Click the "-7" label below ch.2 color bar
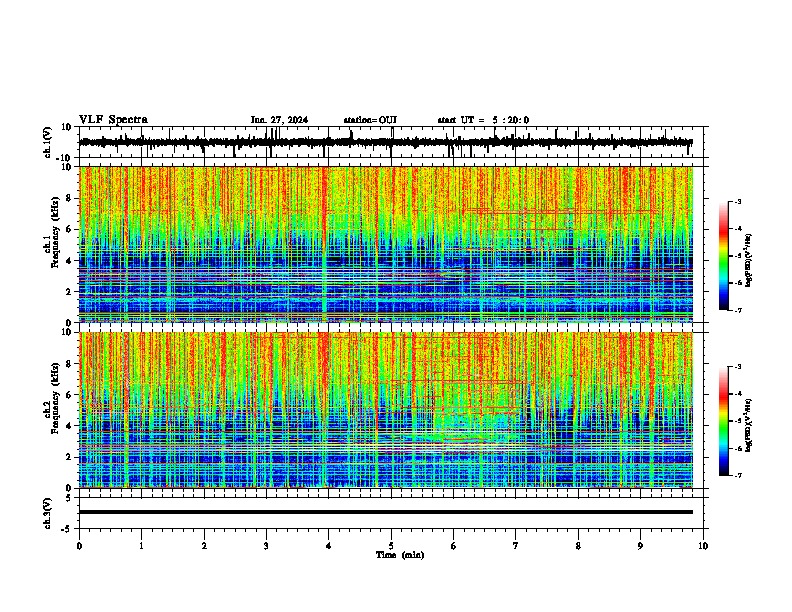The height and width of the screenshot is (612, 792). [737, 475]
